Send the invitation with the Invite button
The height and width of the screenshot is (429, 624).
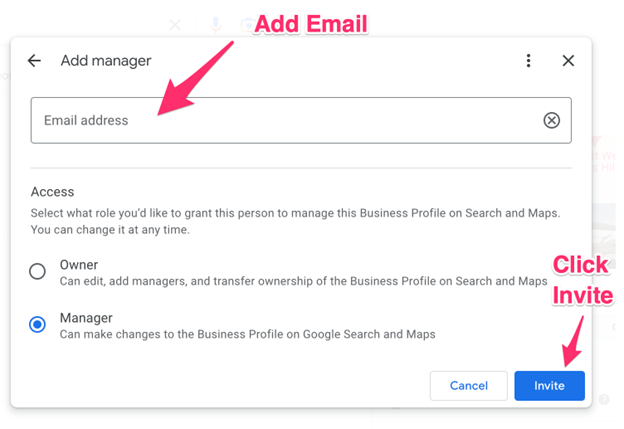[x=550, y=386]
